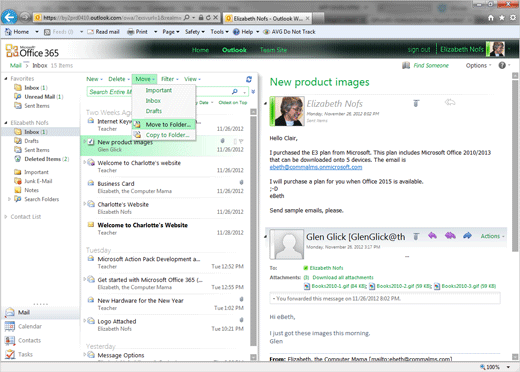This screenshot has width=520, height=372.
Task: Choose Copy to Folder... menu entry
Action: pyautogui.click(x=164, y=135)
